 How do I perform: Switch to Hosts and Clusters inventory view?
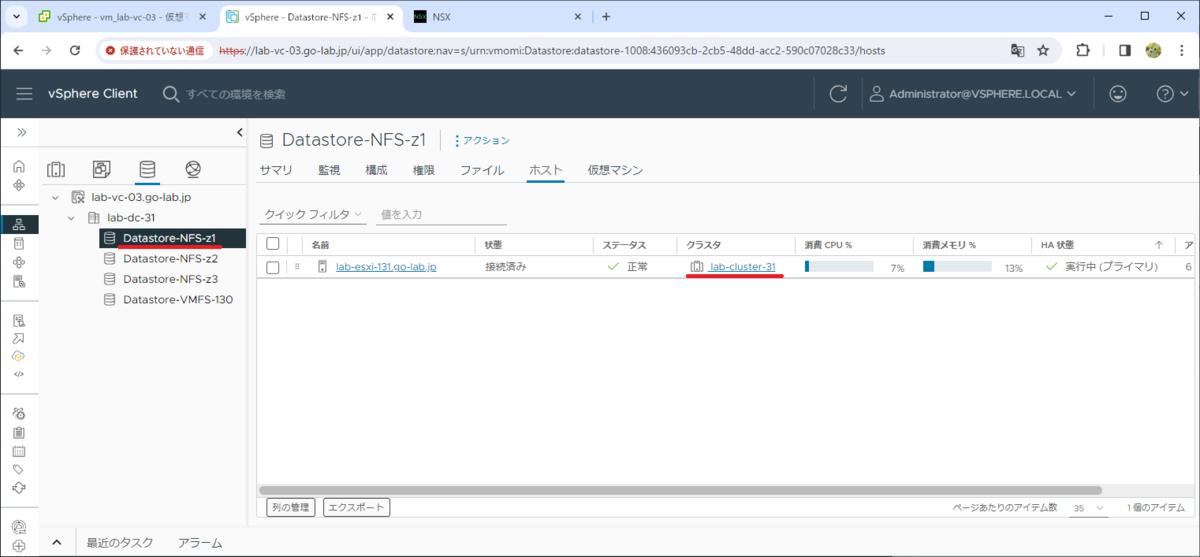tap(56, 169)
